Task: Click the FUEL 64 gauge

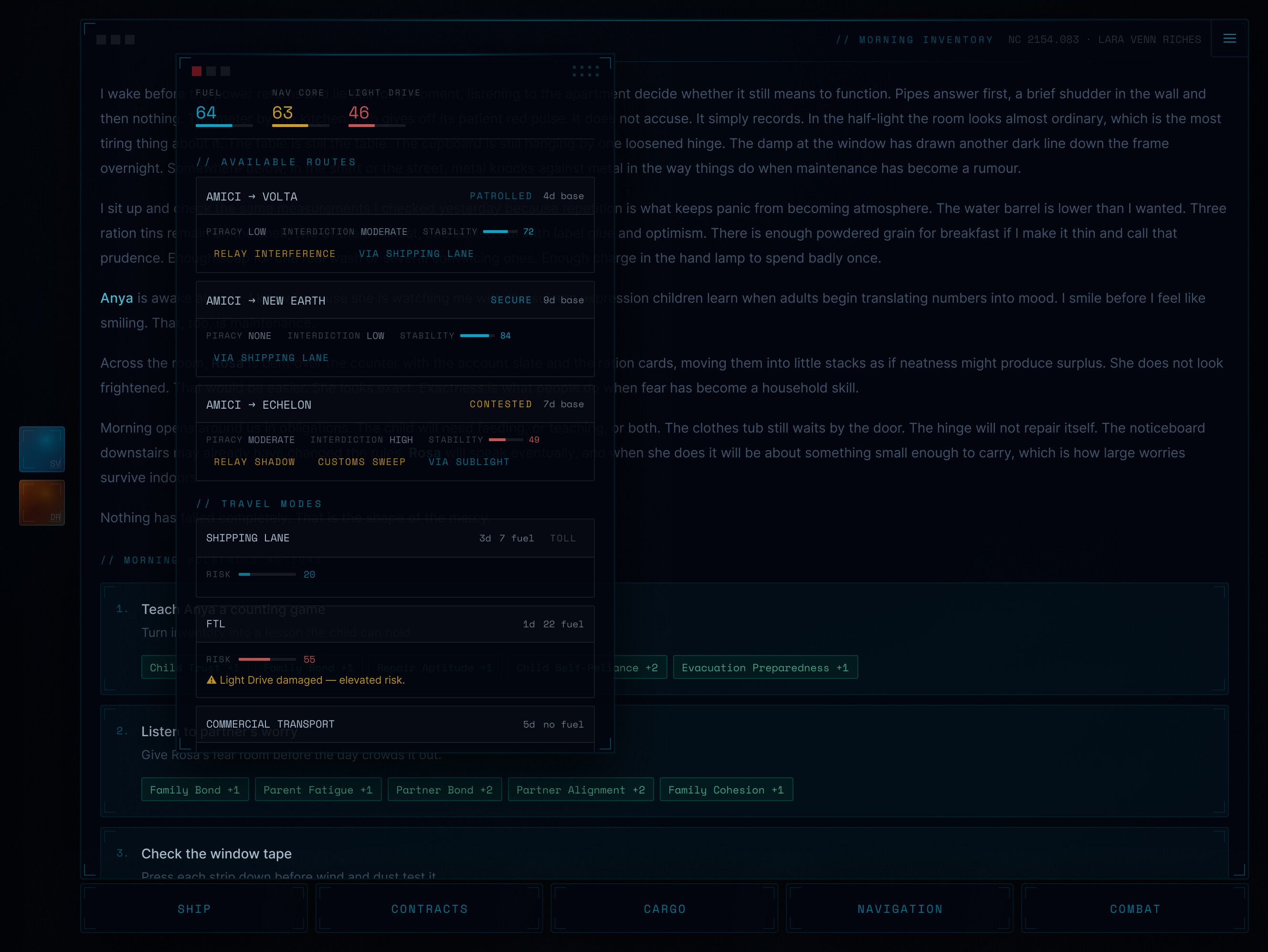Action: (x=223, y=107)
